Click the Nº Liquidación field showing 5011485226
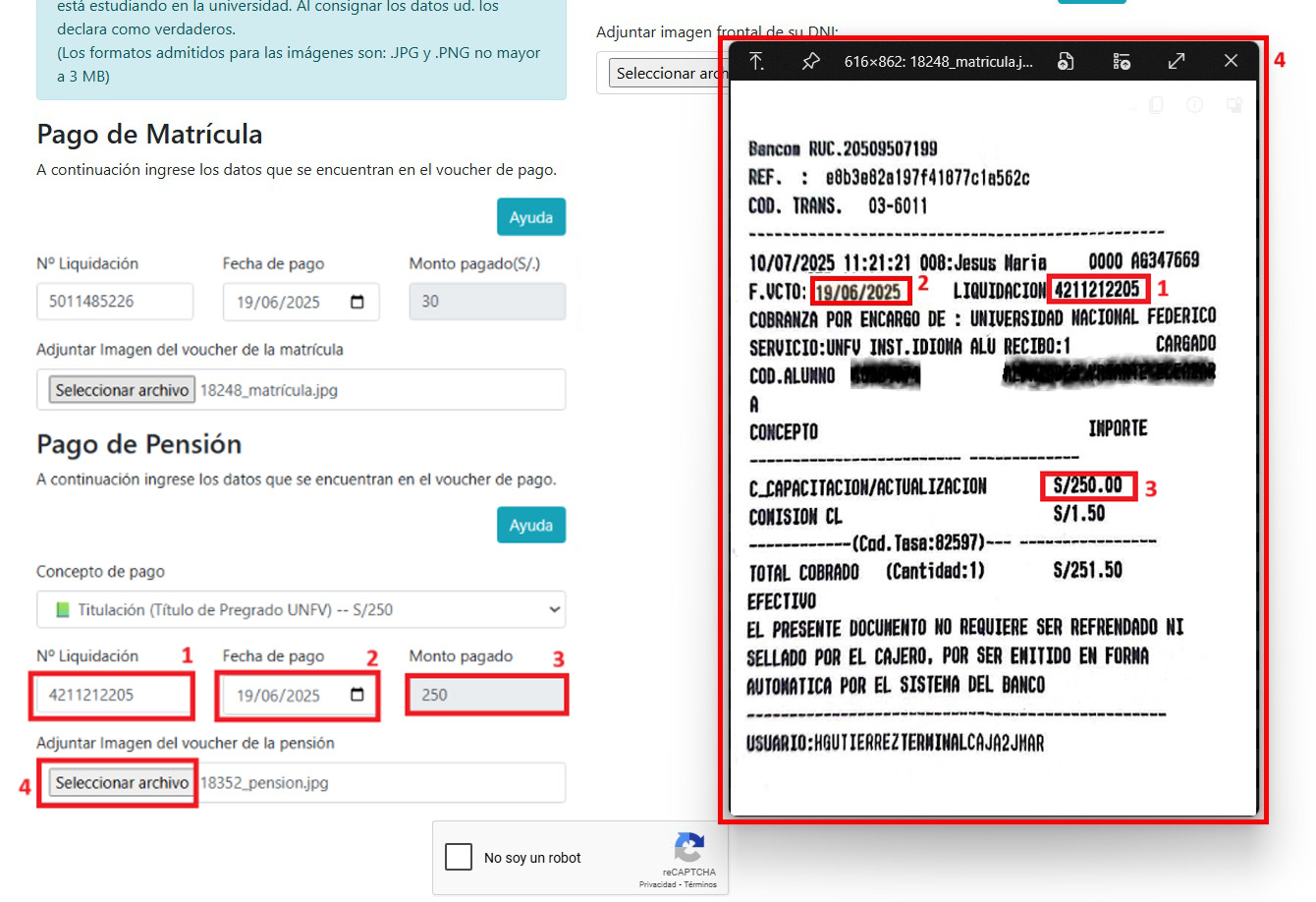The width and height of the screenshot is (1316, 902). pos(114,302)
